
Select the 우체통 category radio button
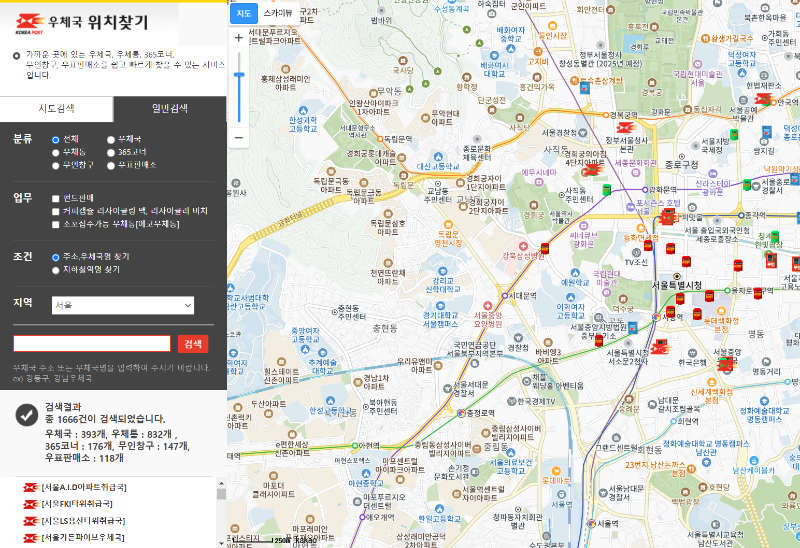(x=56, y=153)
